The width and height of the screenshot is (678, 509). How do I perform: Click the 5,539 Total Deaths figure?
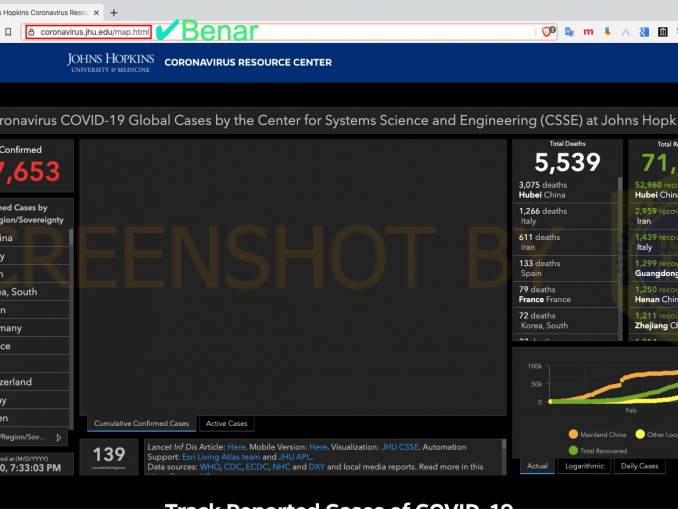tap(567, 163)
